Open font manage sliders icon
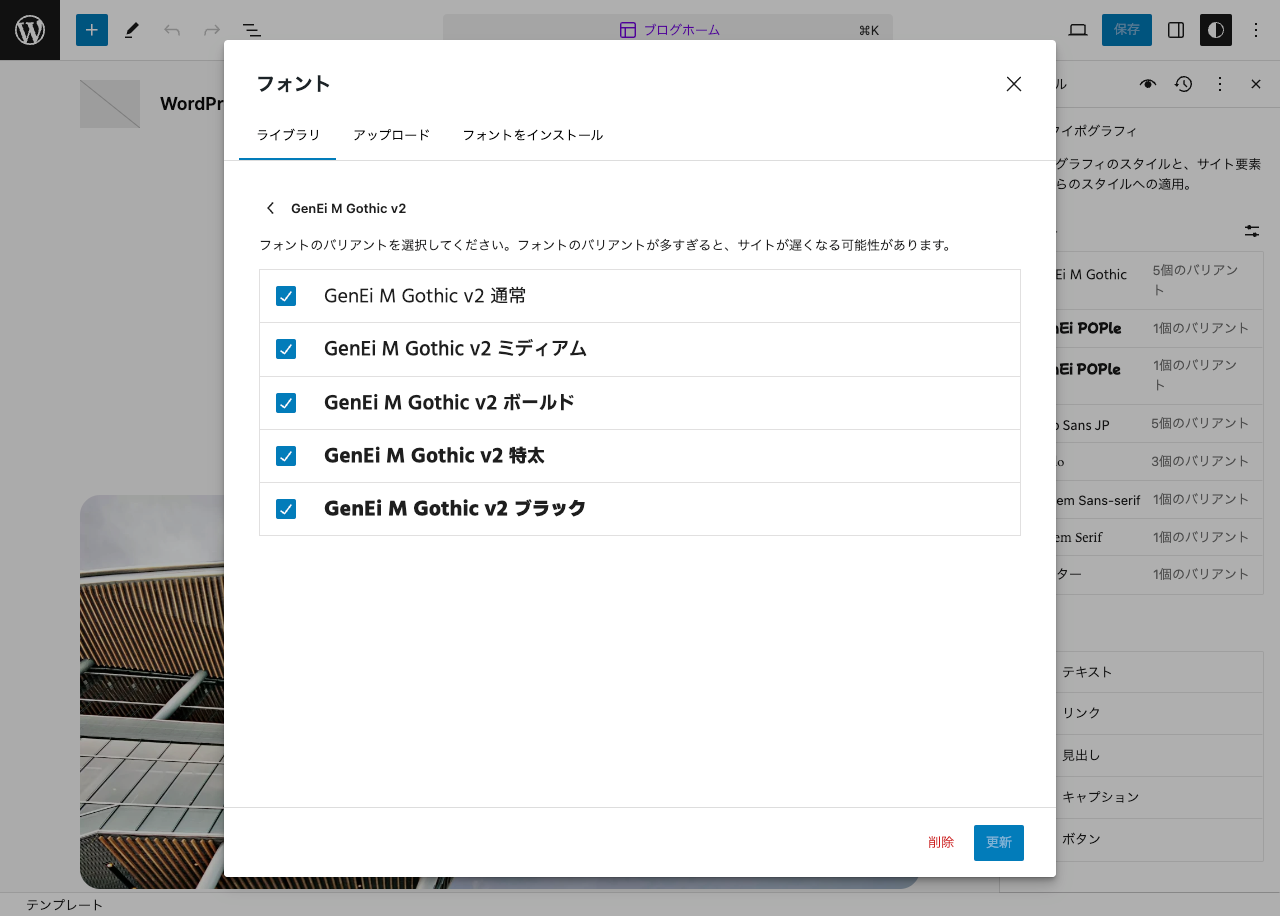This screenshot has width=1280, height=916. pyautogui.click(x=1252, y=231)
